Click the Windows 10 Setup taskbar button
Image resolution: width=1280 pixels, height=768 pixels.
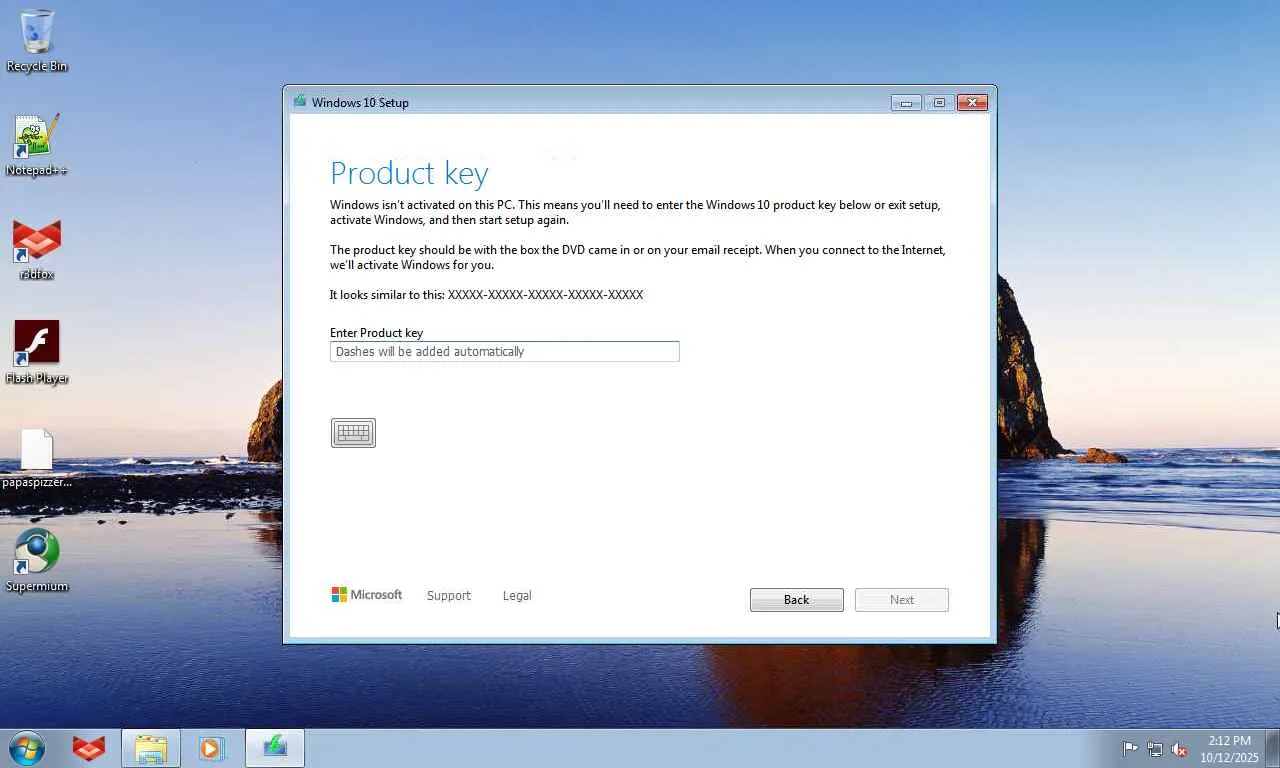coord(275,748)
